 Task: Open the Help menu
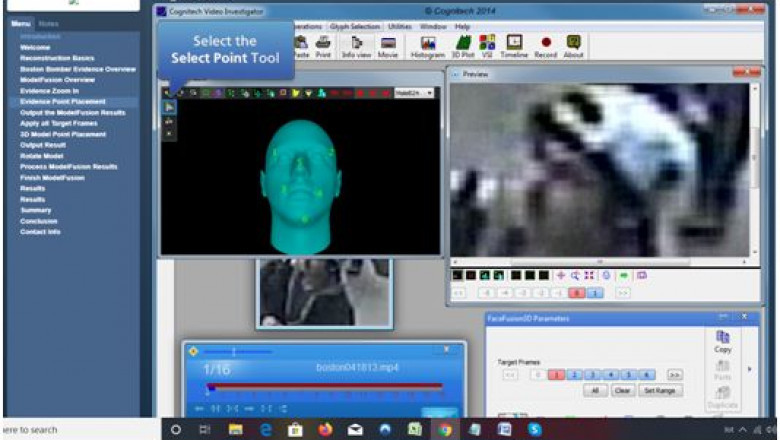click(x=462, y=26)
